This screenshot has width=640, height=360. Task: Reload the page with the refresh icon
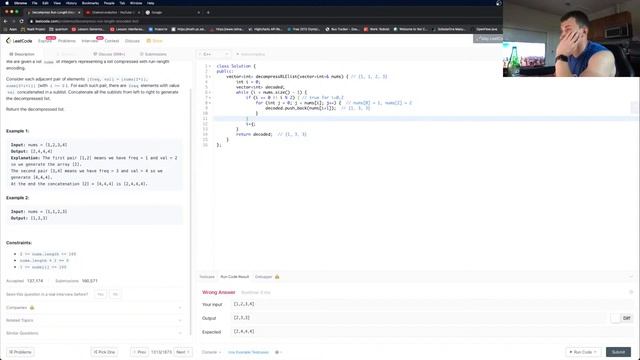pyautogui.click(x=22, y=21)
